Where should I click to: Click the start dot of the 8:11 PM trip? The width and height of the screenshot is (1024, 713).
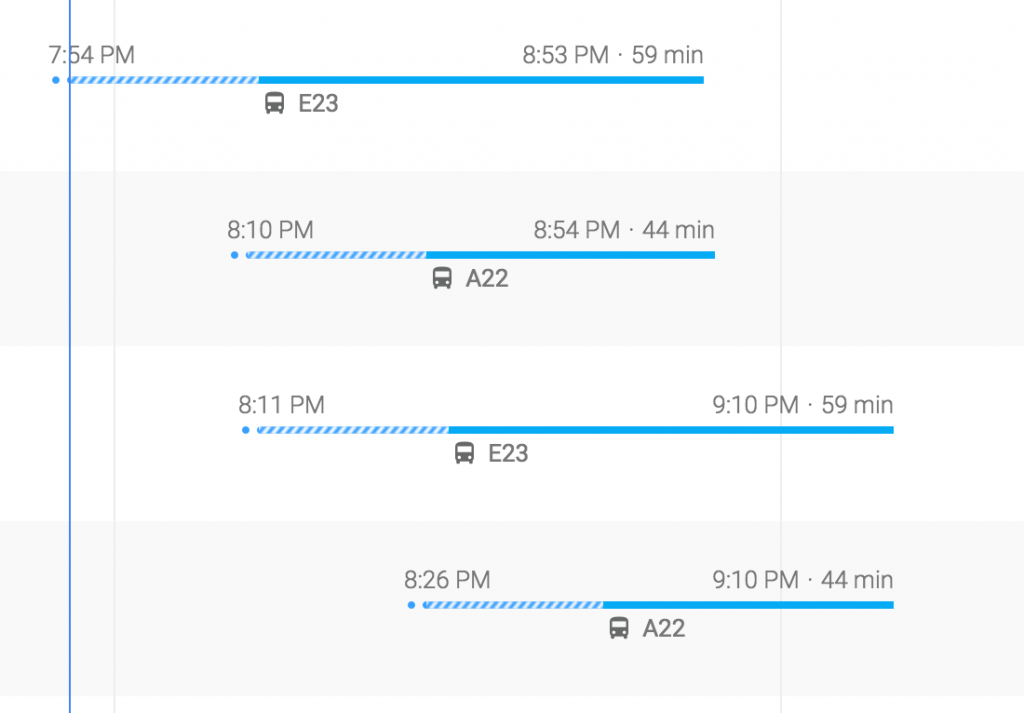[x=246, y=430]
